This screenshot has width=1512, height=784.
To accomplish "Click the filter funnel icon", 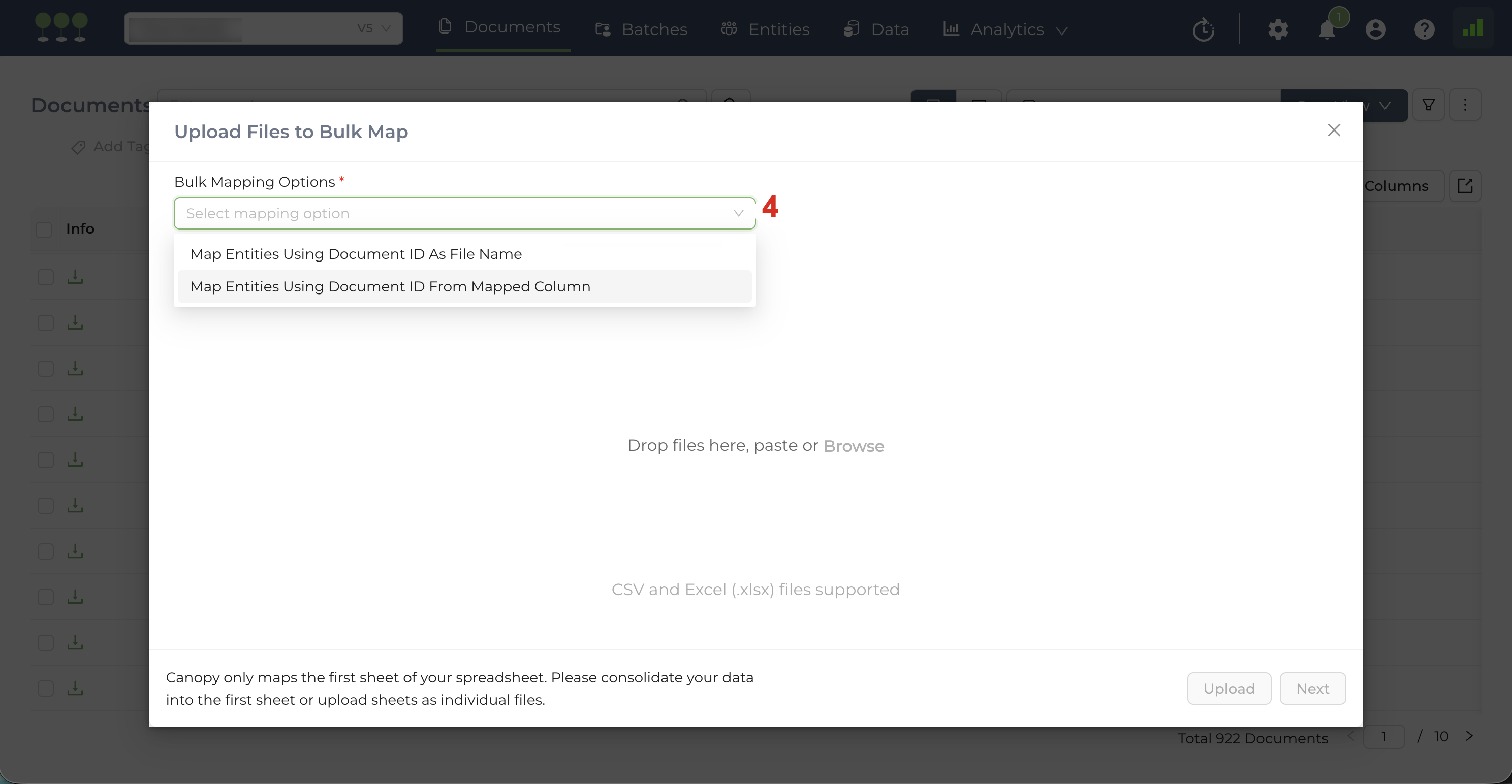I will [1428, 105].
